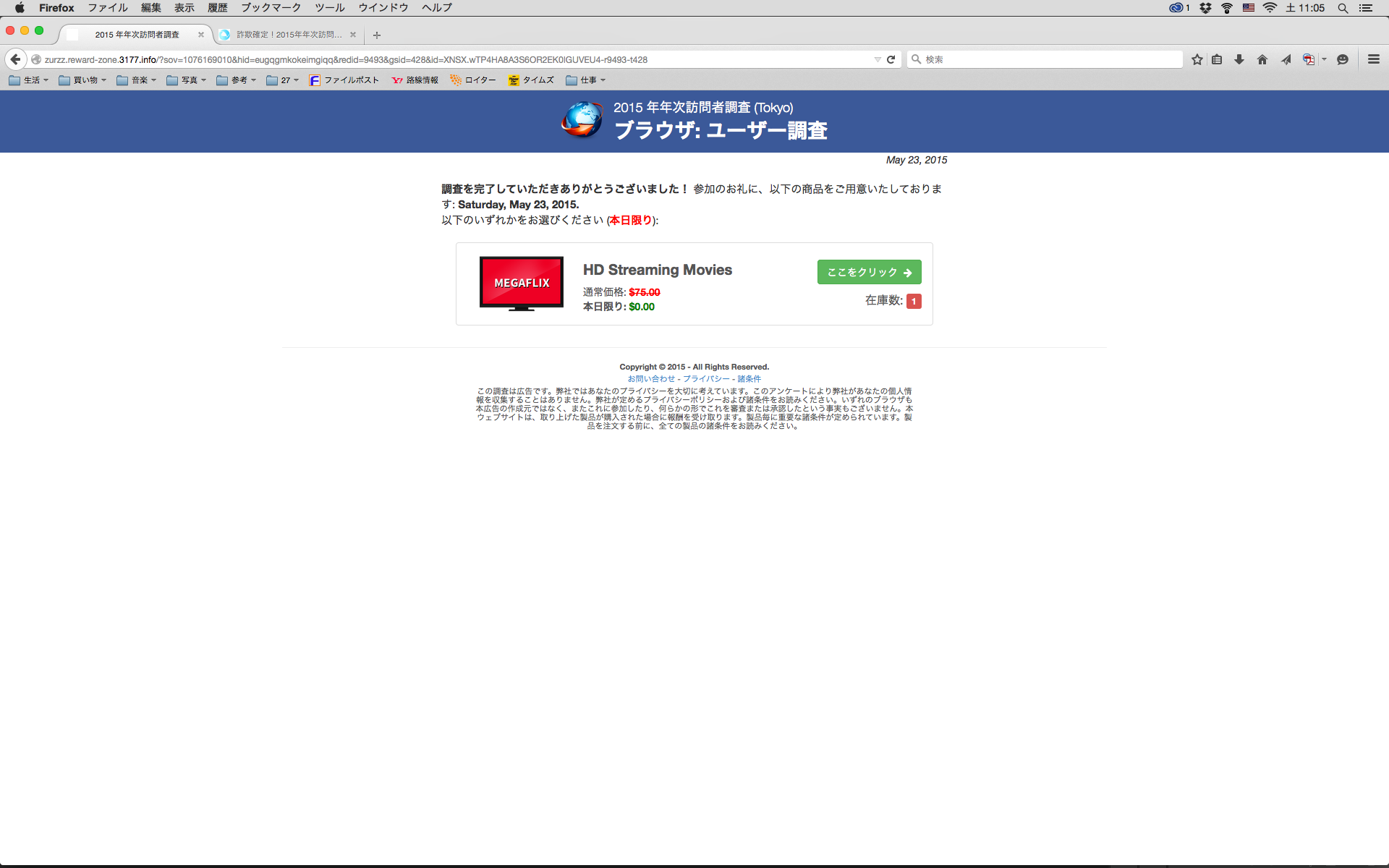Image resolution: width=1389 pixels, height=868 pixels.
Task: Open the downloads arrow icon
Action: coord(1239,59)
